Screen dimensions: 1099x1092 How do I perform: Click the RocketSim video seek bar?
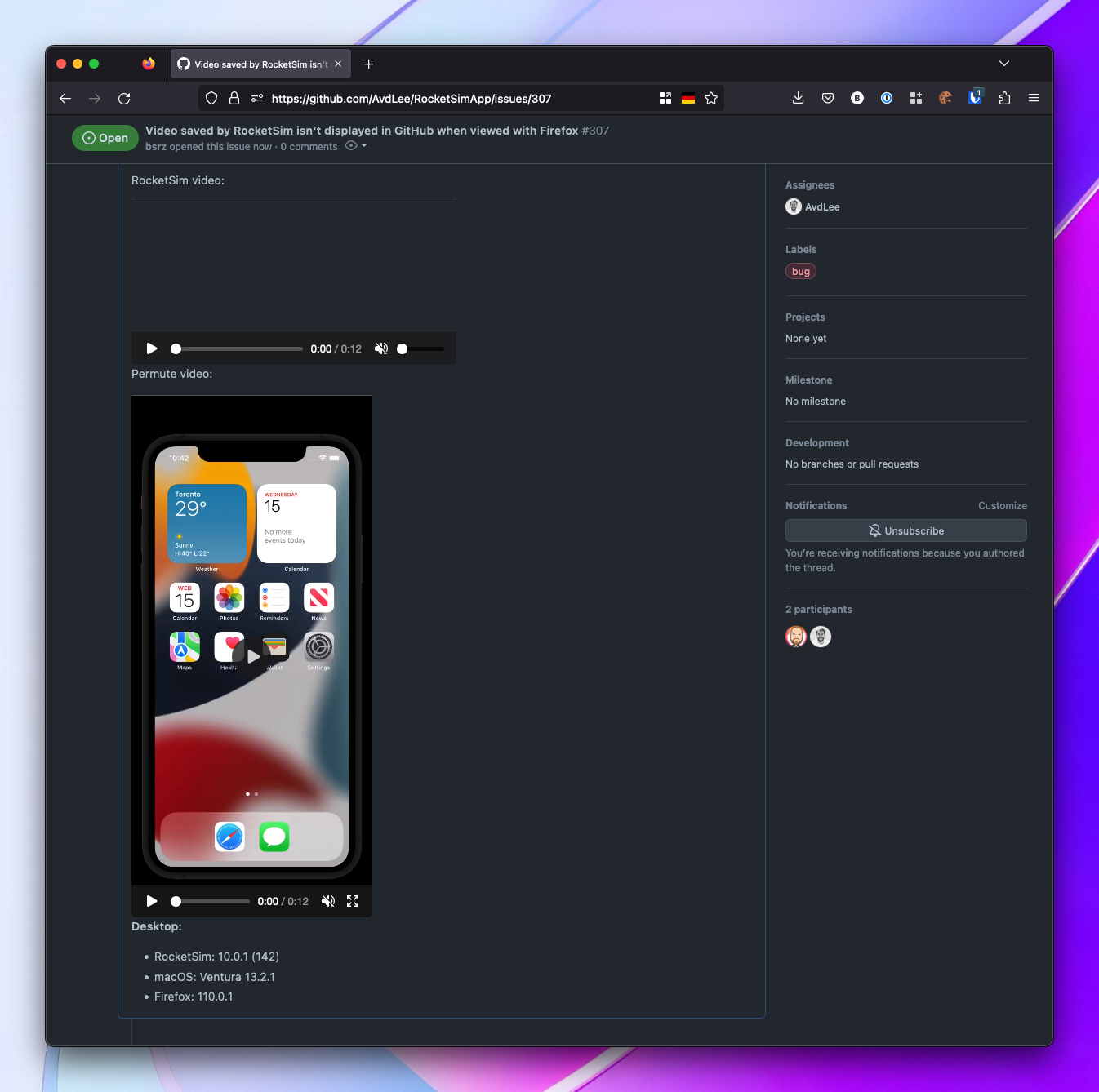click(237, 348)
